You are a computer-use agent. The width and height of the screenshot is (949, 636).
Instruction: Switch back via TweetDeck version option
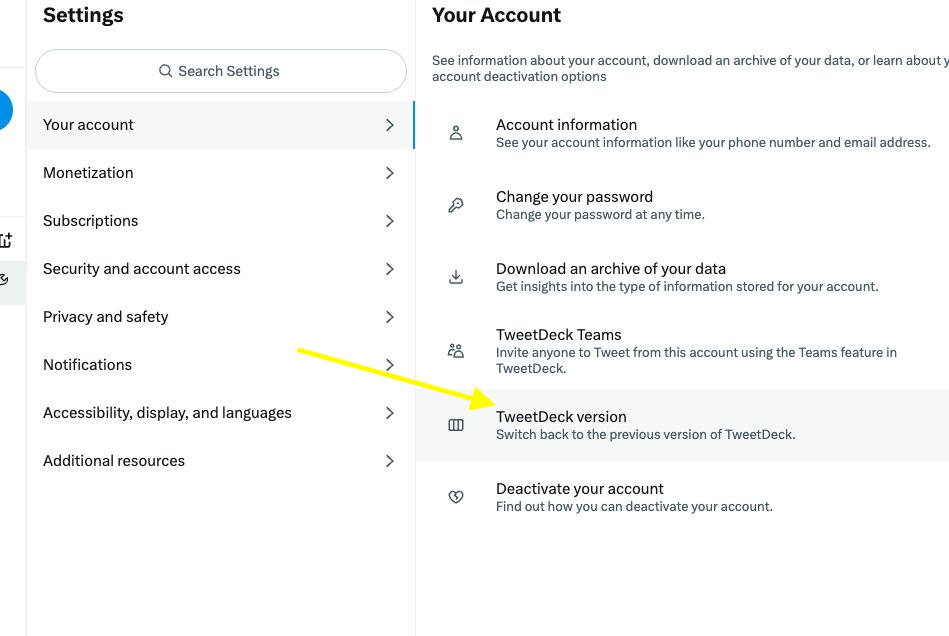tap(561, 417)
